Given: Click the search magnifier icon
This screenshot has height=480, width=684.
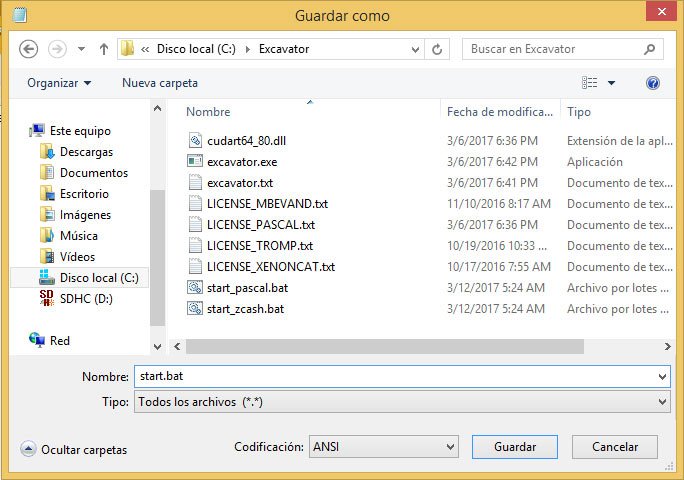Looking at the screenshot, I should click(x=650, y=49).
